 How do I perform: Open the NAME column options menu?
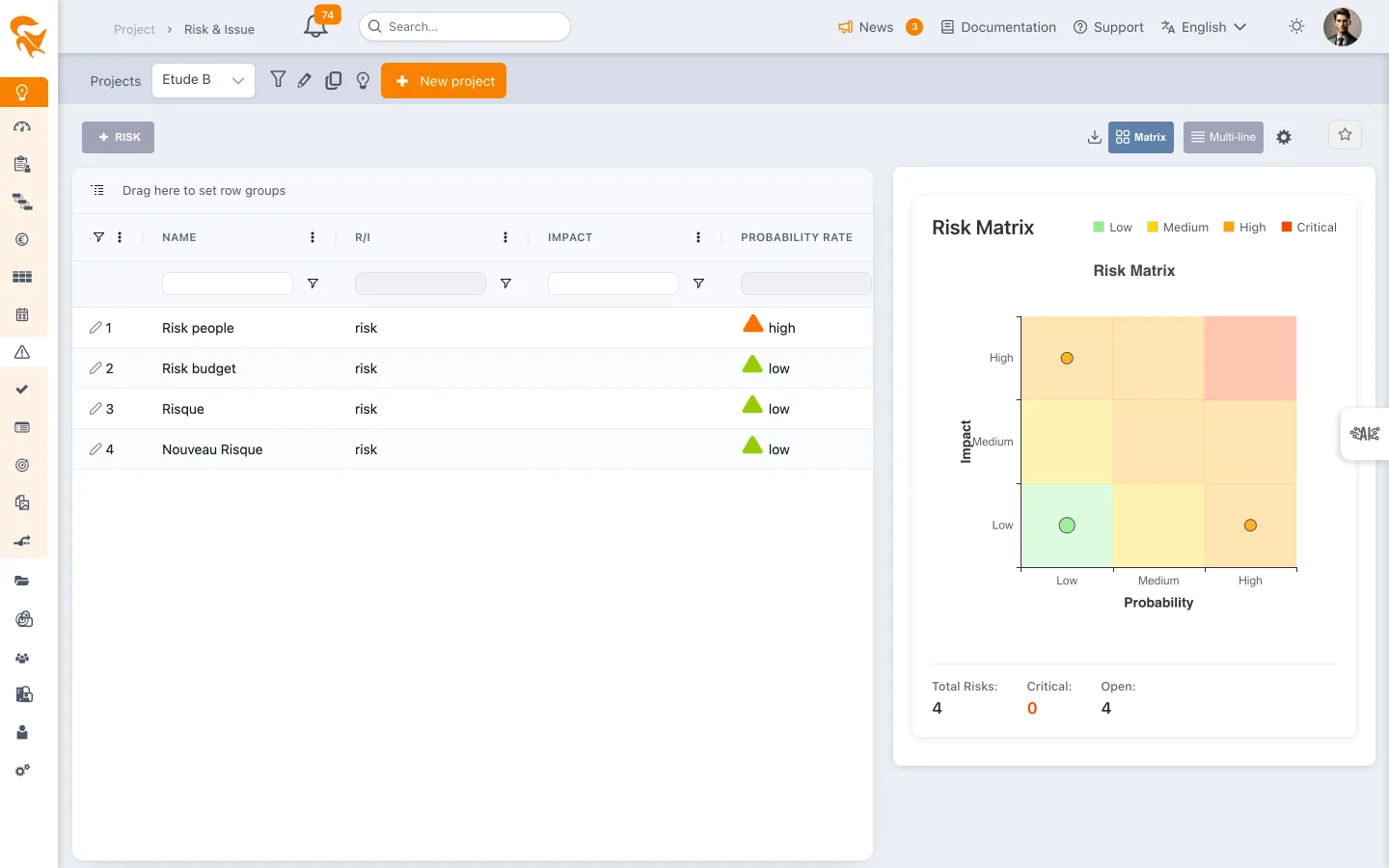point(313,237)
